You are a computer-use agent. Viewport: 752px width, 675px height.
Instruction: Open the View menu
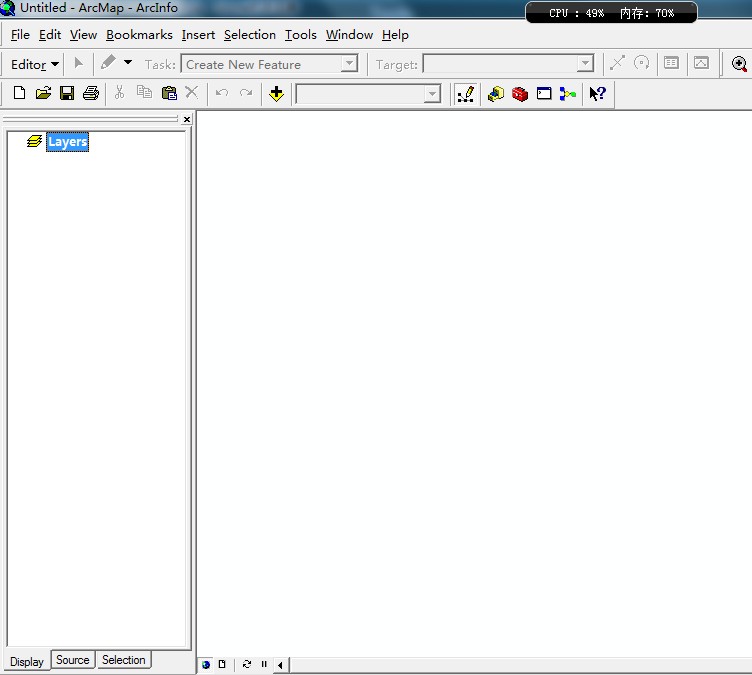83,35
